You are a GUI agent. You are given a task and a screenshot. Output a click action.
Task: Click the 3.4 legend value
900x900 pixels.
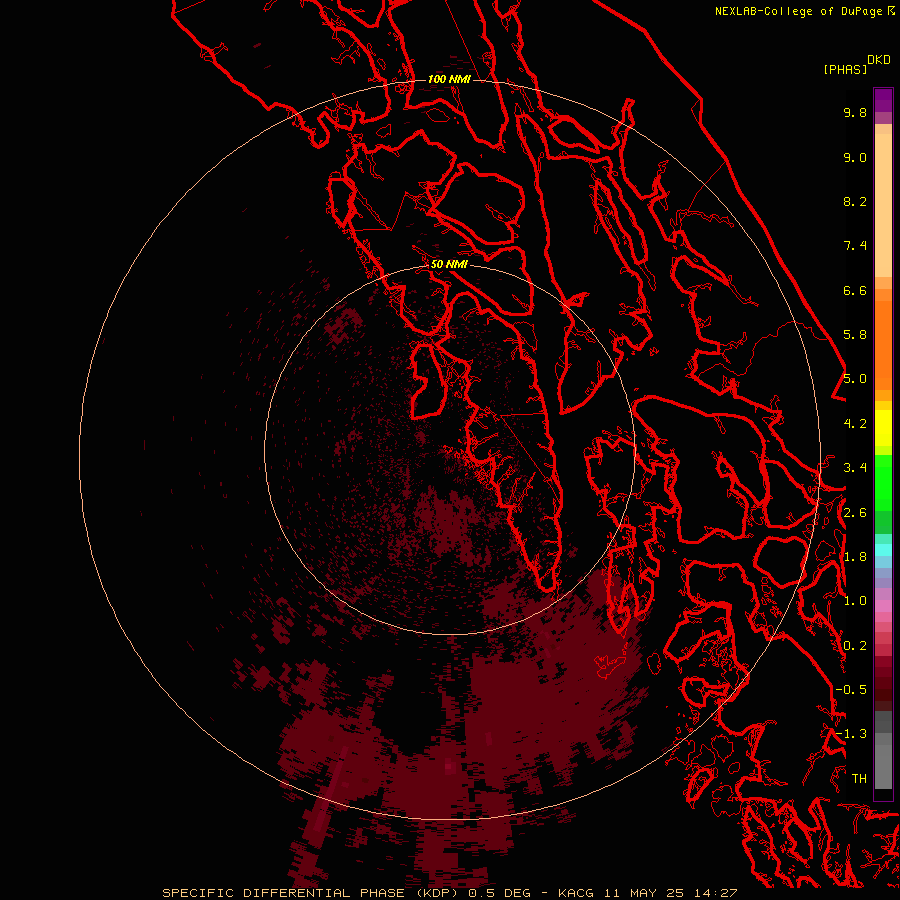(x=855, y=468)
